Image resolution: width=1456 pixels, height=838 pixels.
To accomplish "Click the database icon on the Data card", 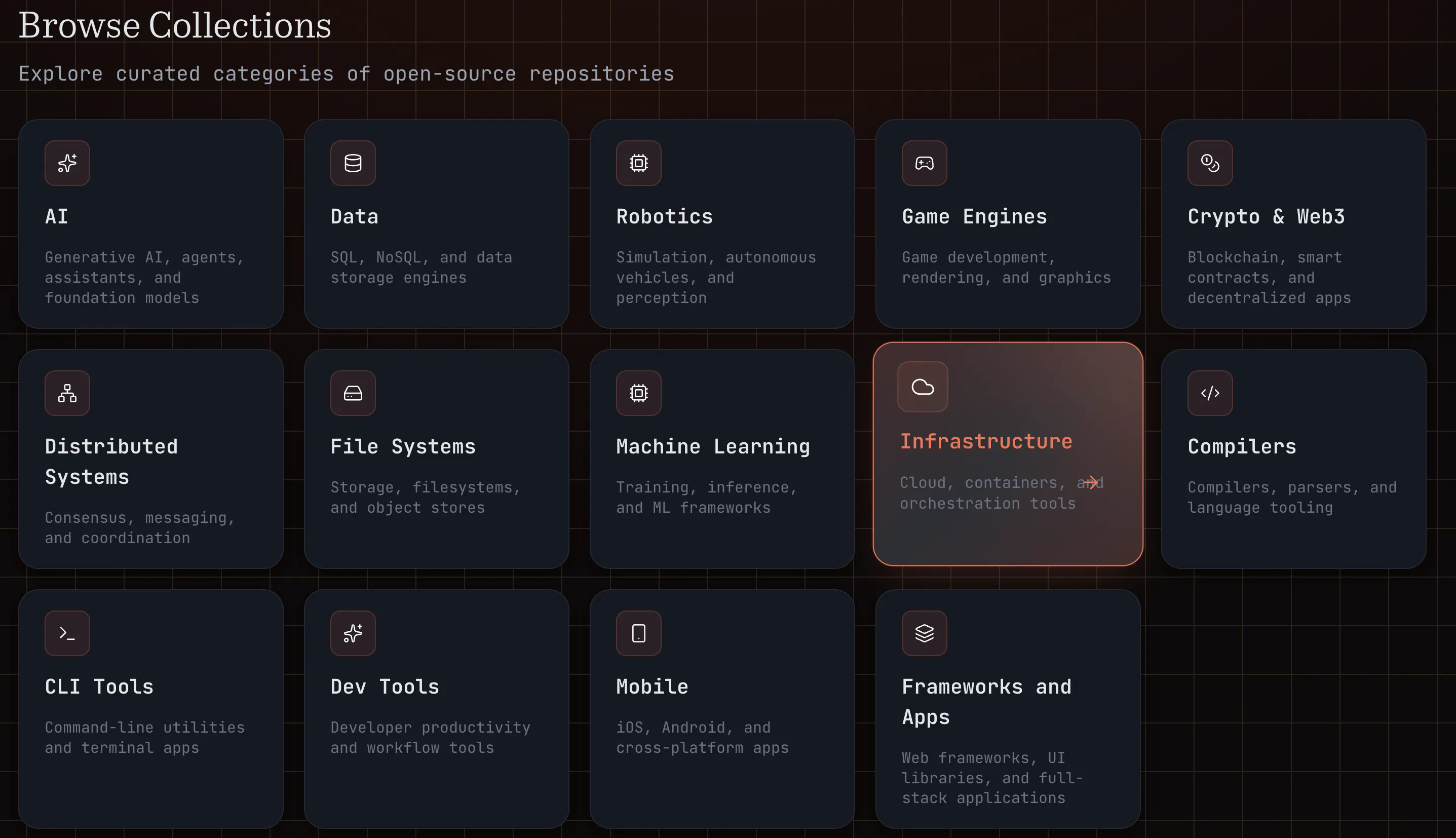I will pyautogui.click(x=353, y=163).
